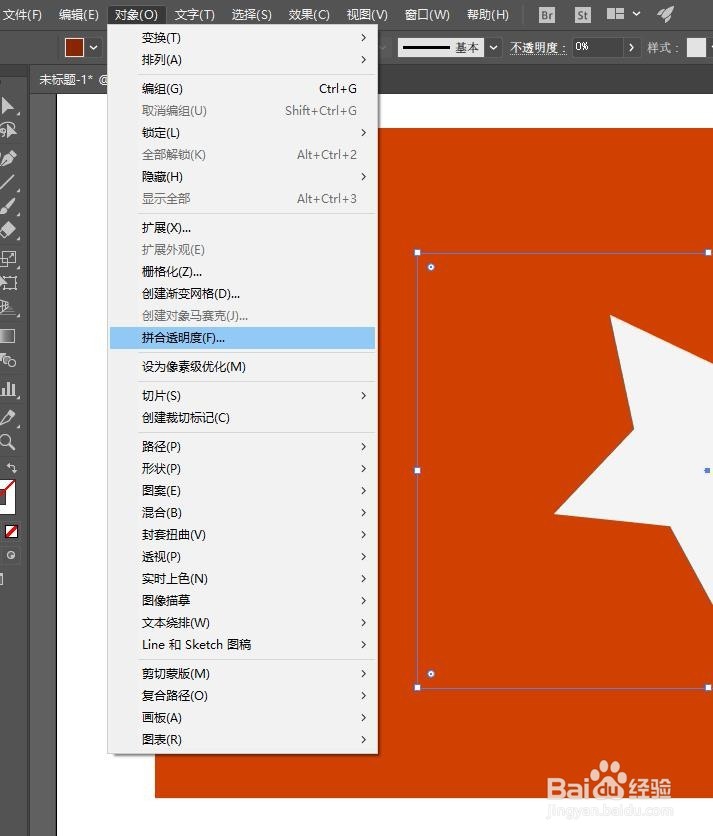Viewport: 713px width, 836px height.
Task: Select the Eyedropper tool
Action: pos(7,417)
